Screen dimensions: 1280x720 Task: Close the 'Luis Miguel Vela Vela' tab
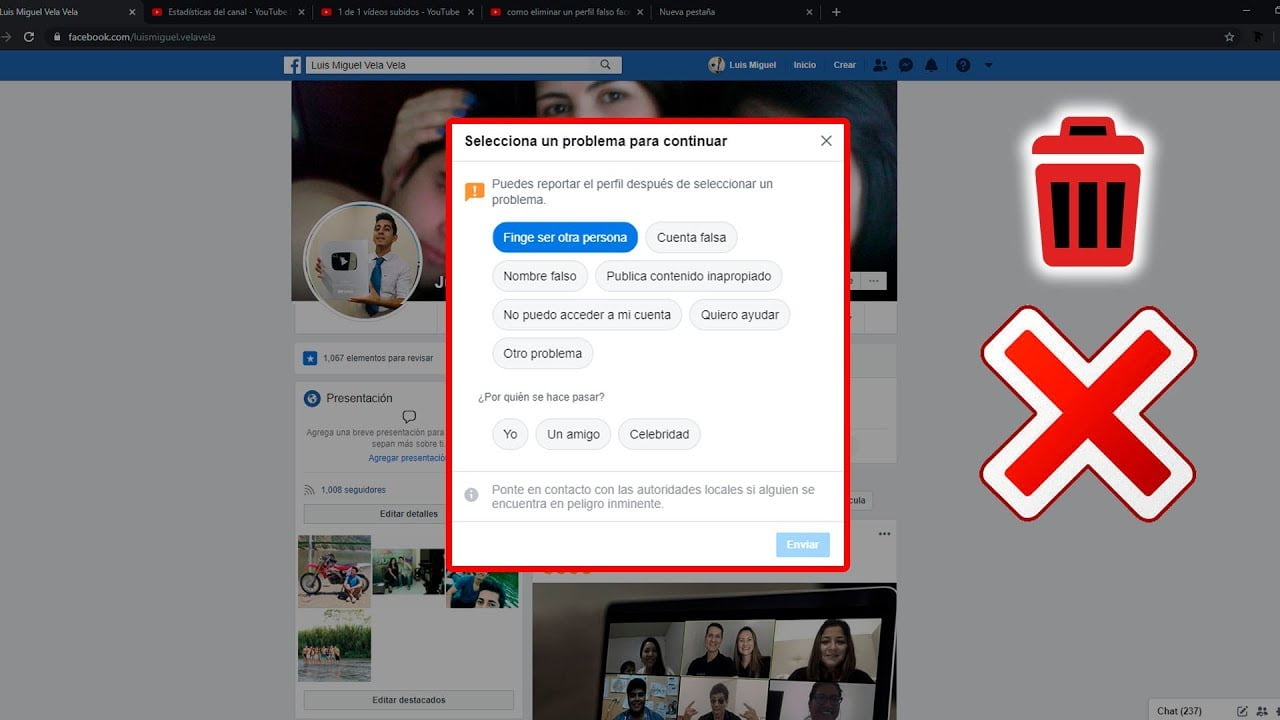tap(132, 12)
